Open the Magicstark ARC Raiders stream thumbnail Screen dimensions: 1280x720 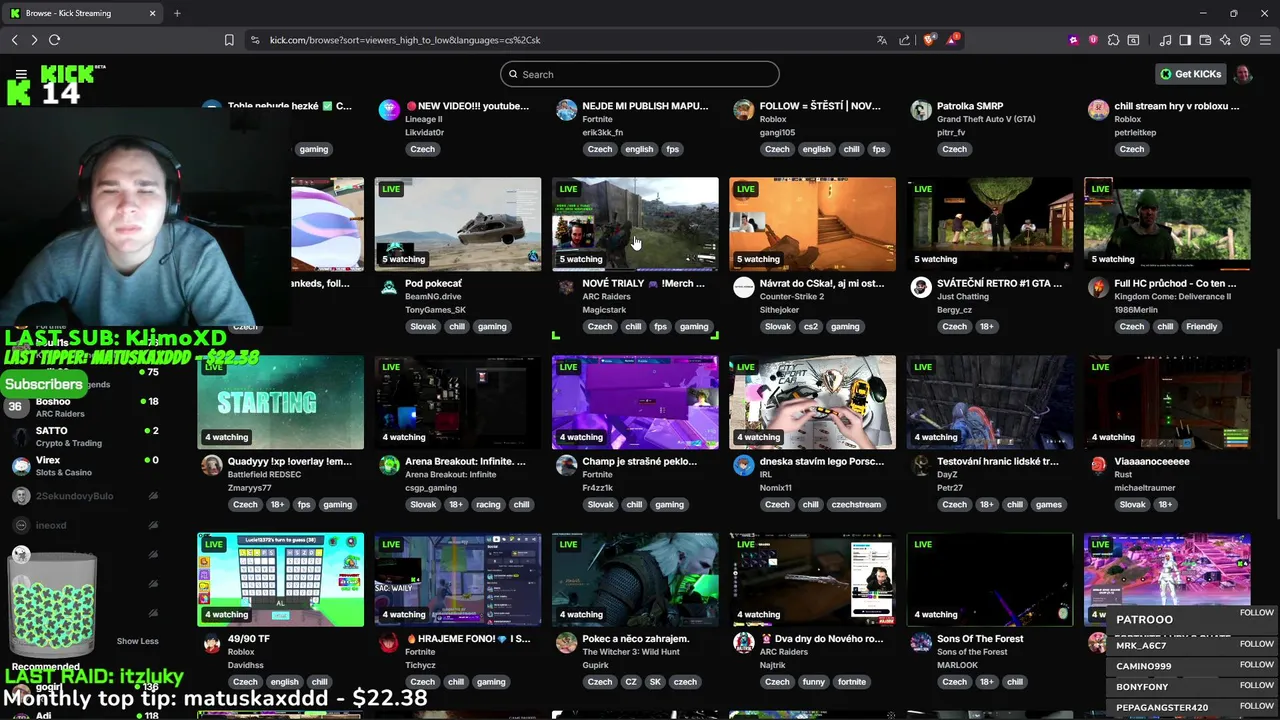(x=635, y=224)
